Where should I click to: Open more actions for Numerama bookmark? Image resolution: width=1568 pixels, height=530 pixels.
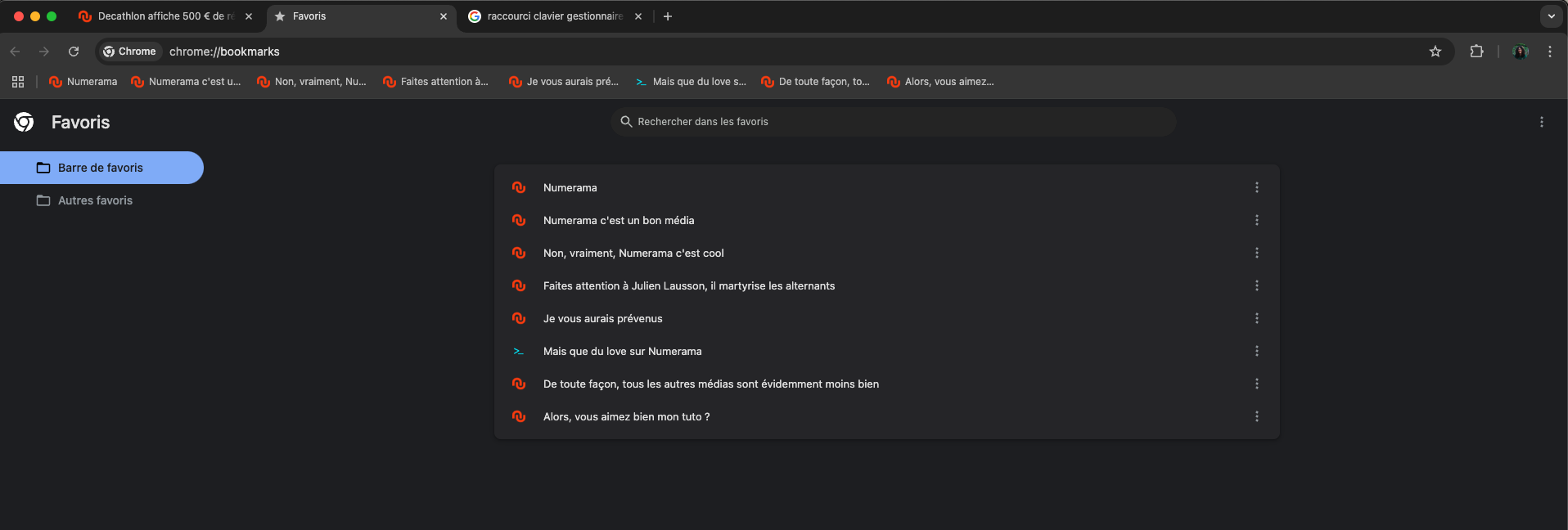[x=1257, y=187]
